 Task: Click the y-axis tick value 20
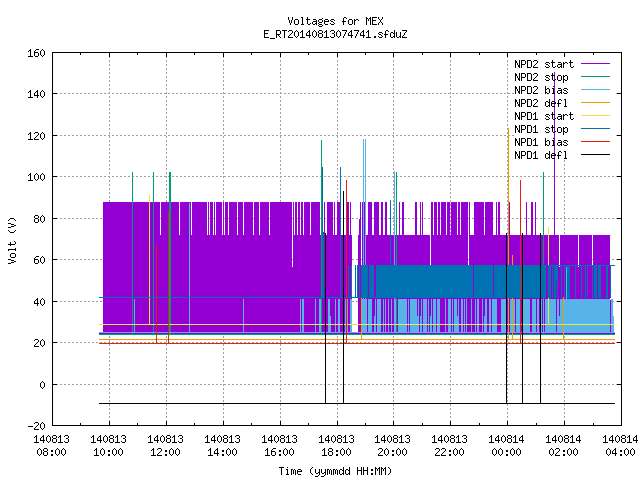click(39, 343)
